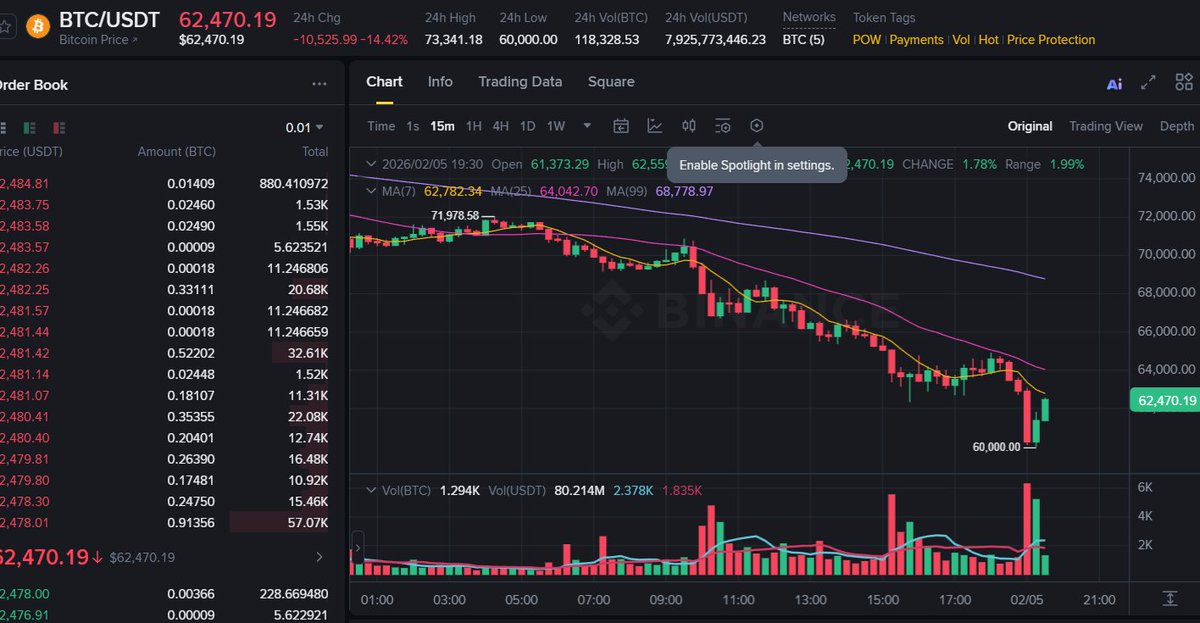
Task: Select the 1s chart interval
Action: [x=413, y=126]
